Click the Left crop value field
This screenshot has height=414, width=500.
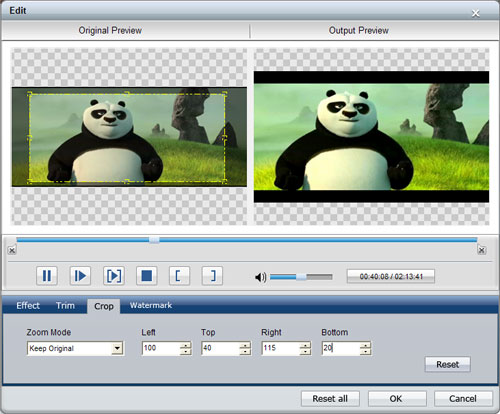[x=161, y=348]
